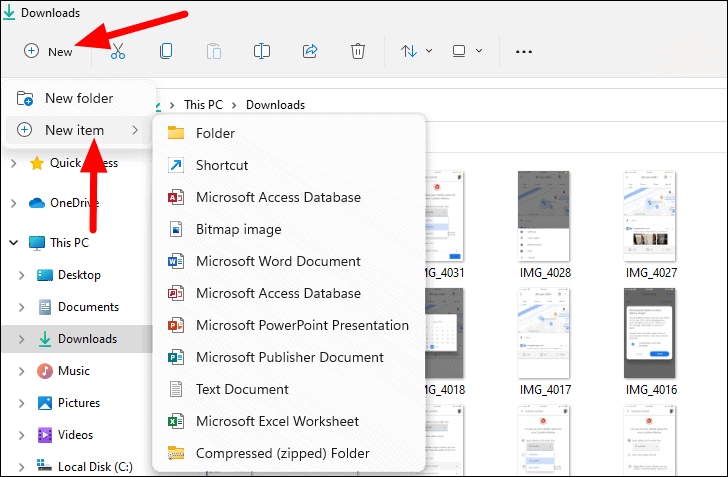Expand the Music tree node
728x477 pixels.
21,372
